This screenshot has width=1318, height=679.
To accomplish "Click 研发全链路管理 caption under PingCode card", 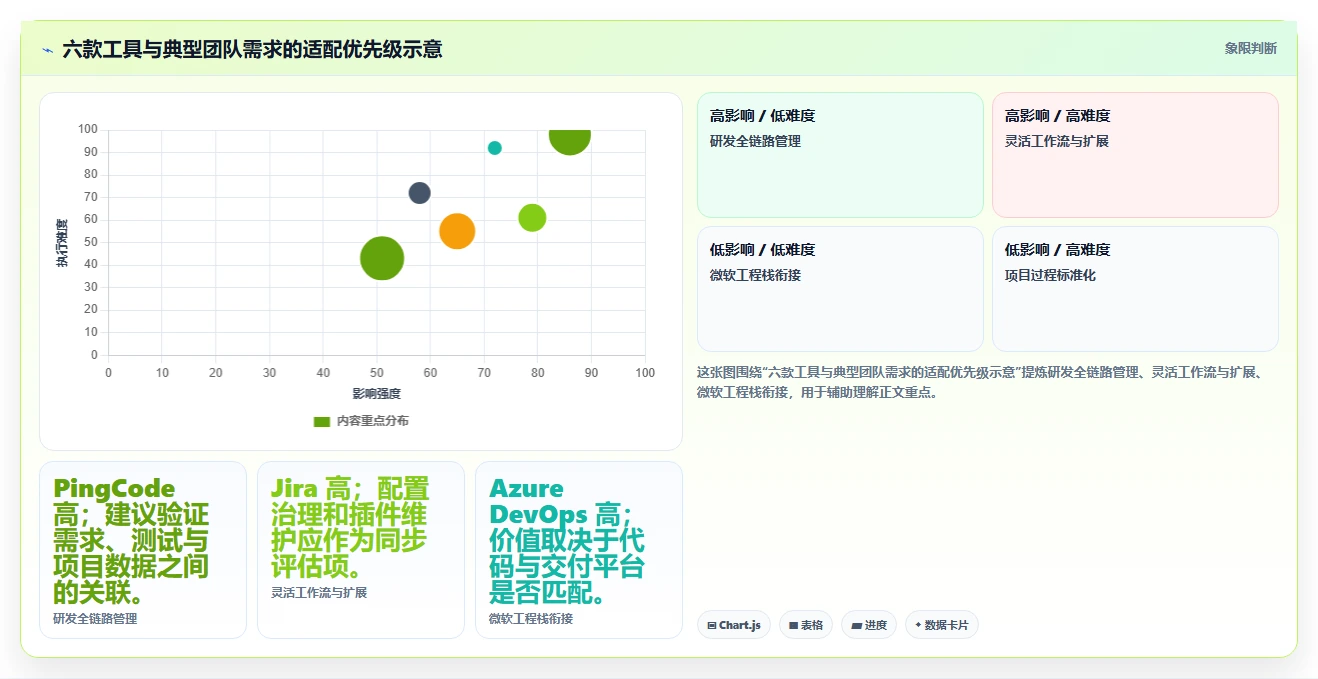I will tap(95, 619).
